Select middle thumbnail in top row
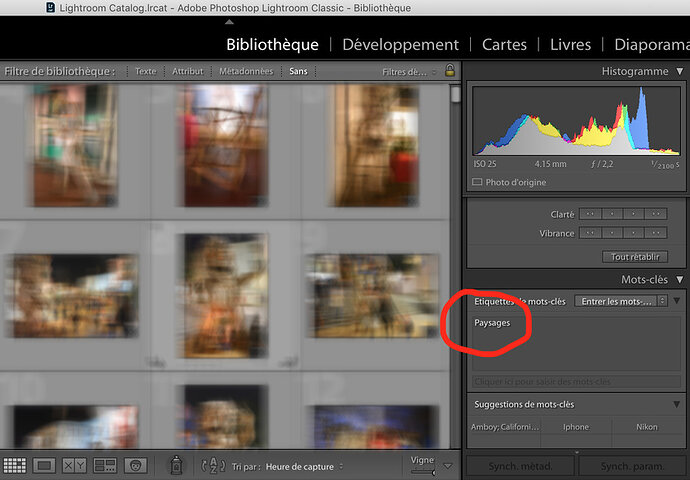 226,146
